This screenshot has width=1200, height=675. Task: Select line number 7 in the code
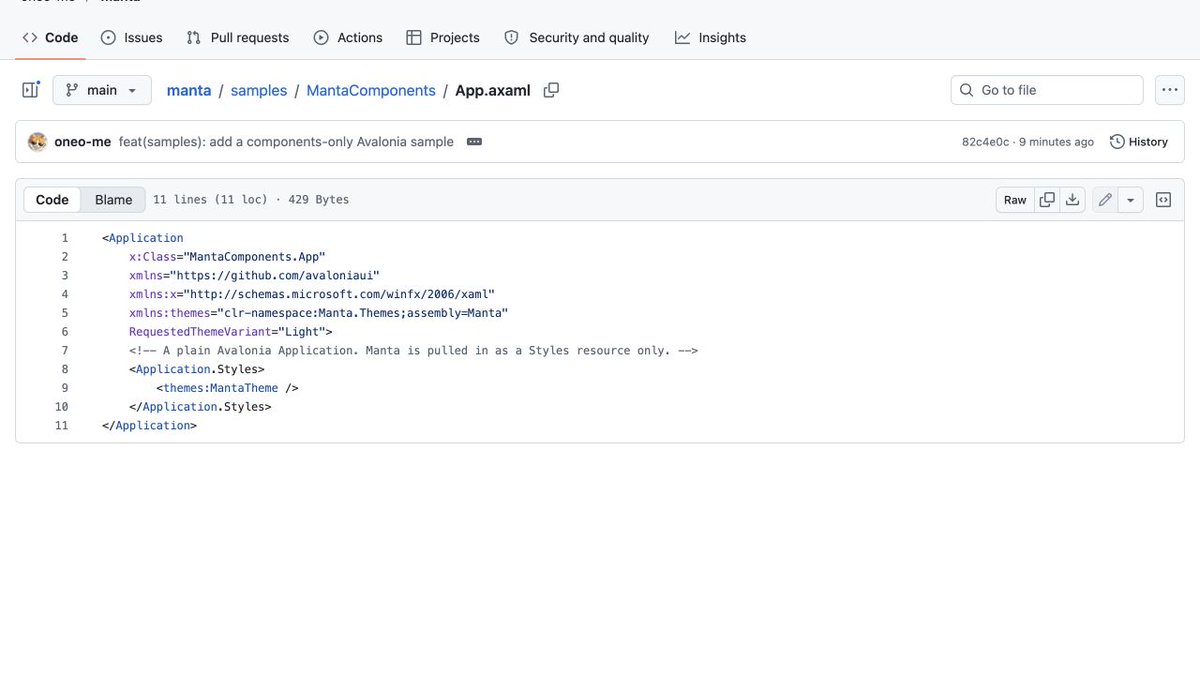pos(65,351)
